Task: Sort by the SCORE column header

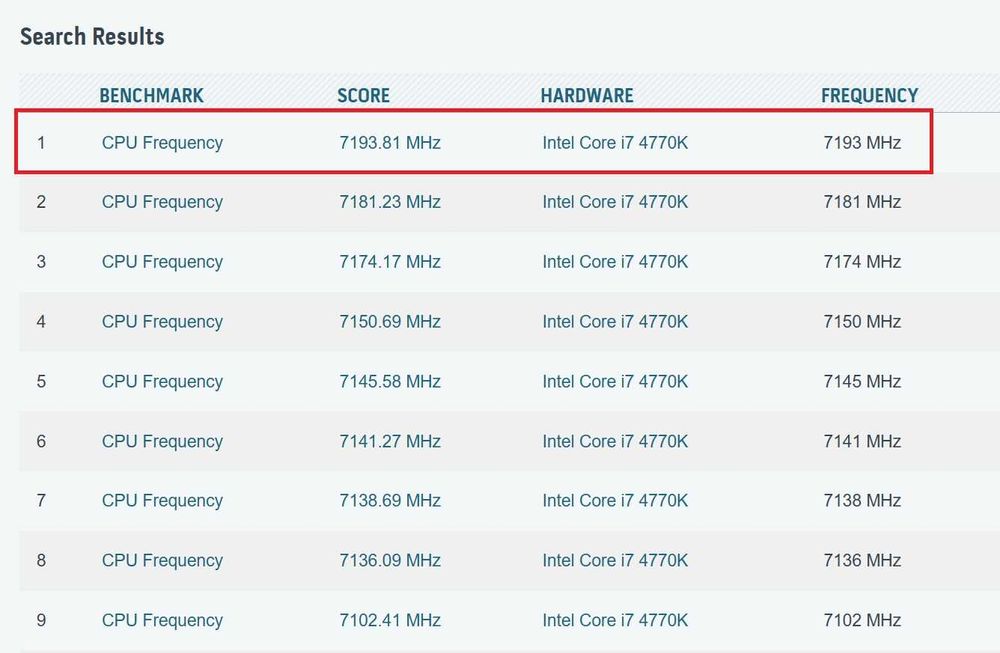Action: click(363, 96)
